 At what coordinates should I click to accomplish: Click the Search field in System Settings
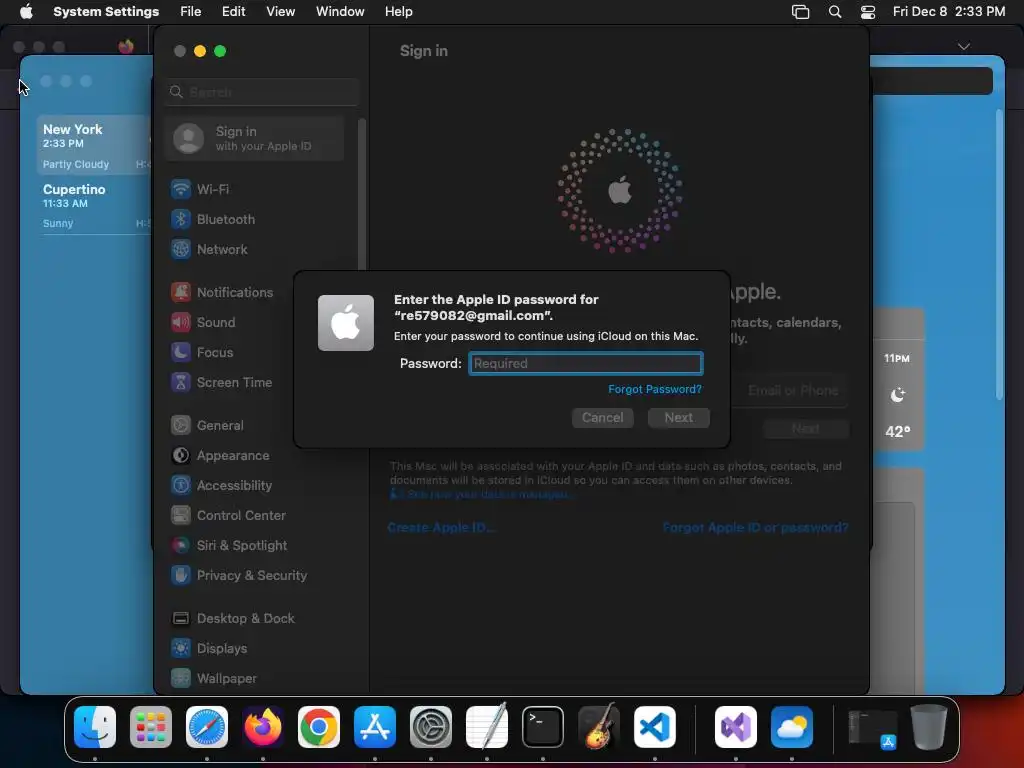[x=263, y=92]
